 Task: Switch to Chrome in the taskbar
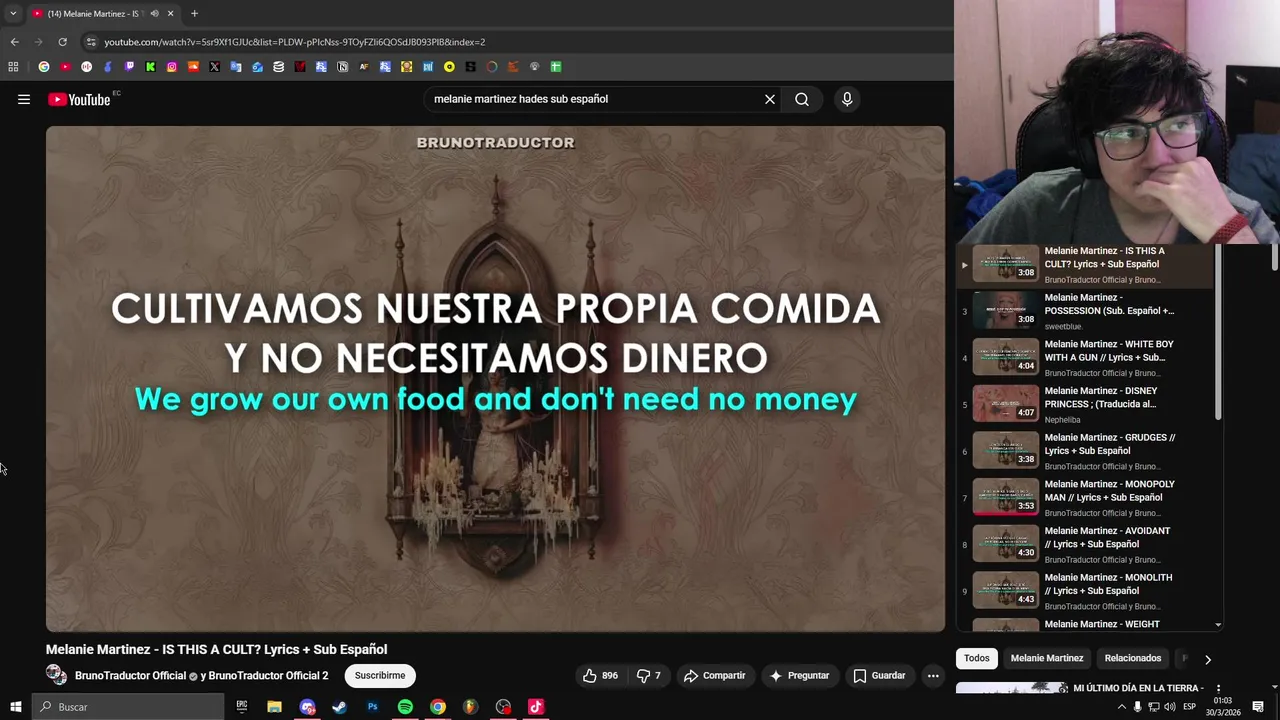click(x=438, y=707)
